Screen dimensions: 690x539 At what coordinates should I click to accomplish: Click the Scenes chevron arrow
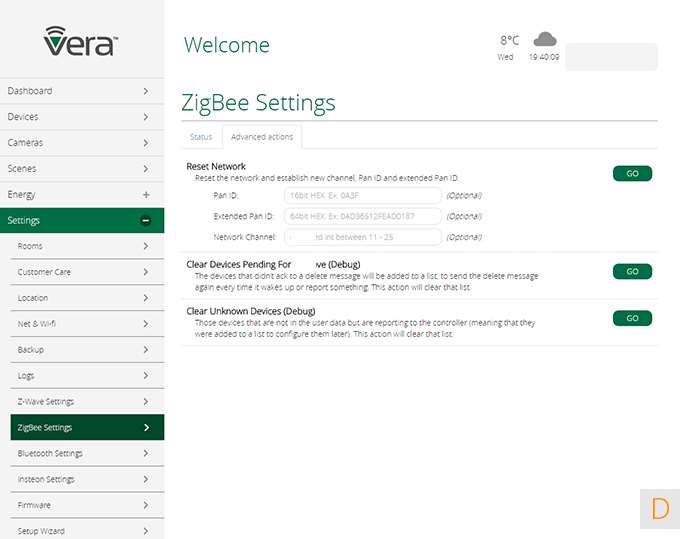(x=146, y=169)
